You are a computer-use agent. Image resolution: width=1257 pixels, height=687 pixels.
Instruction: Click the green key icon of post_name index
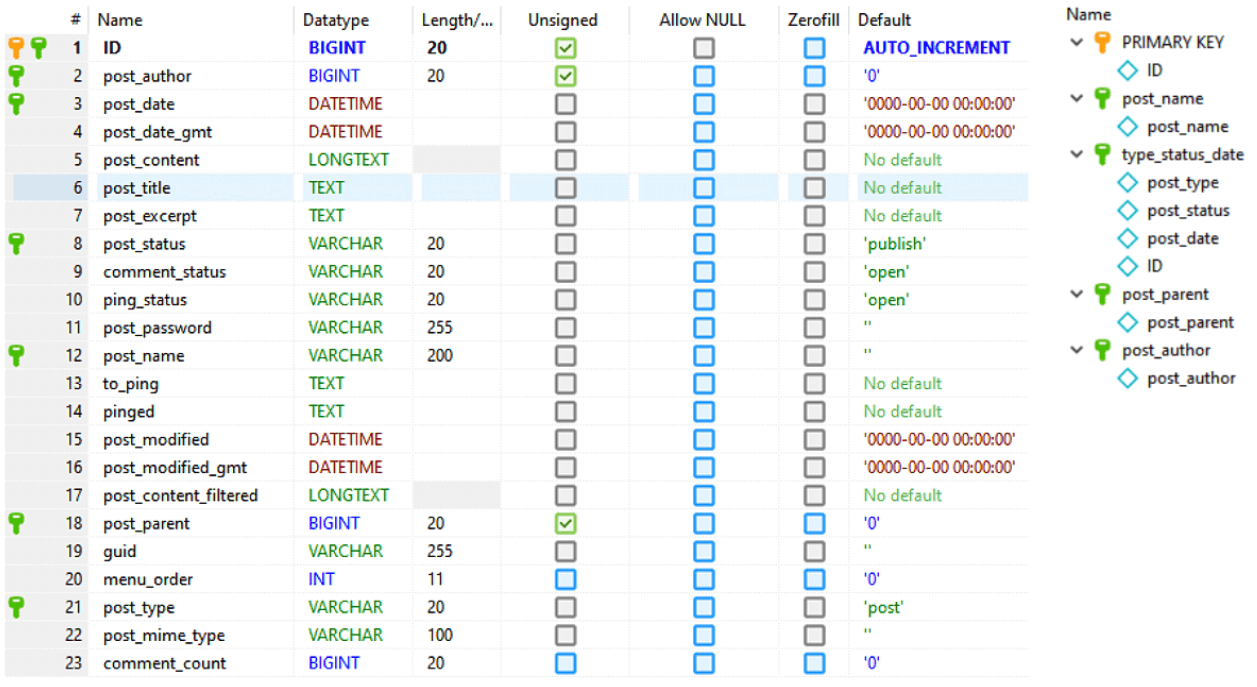pyautogui.click(x=1102, y=98)
